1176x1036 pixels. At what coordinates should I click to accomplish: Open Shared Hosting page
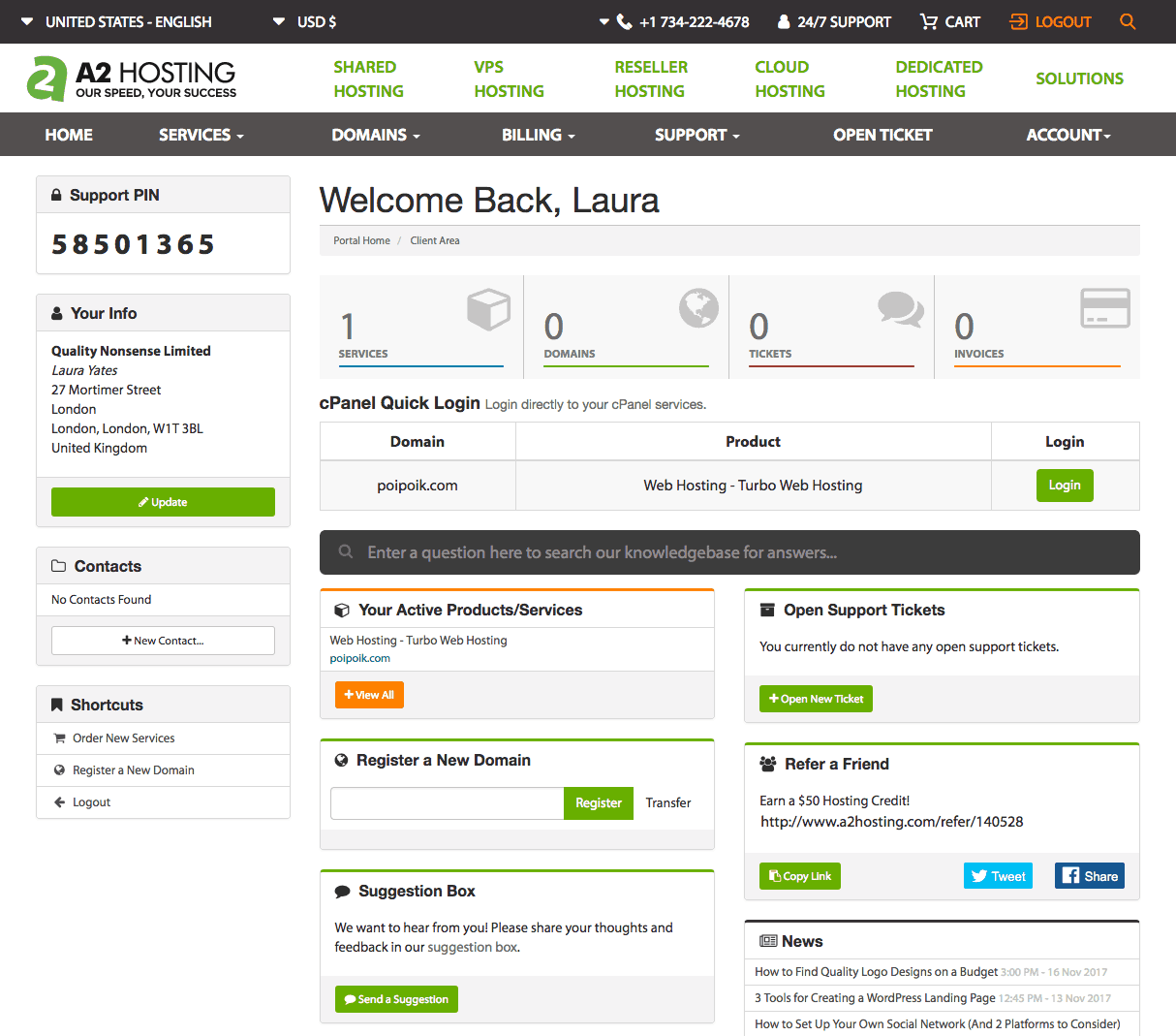click(368, 78)
